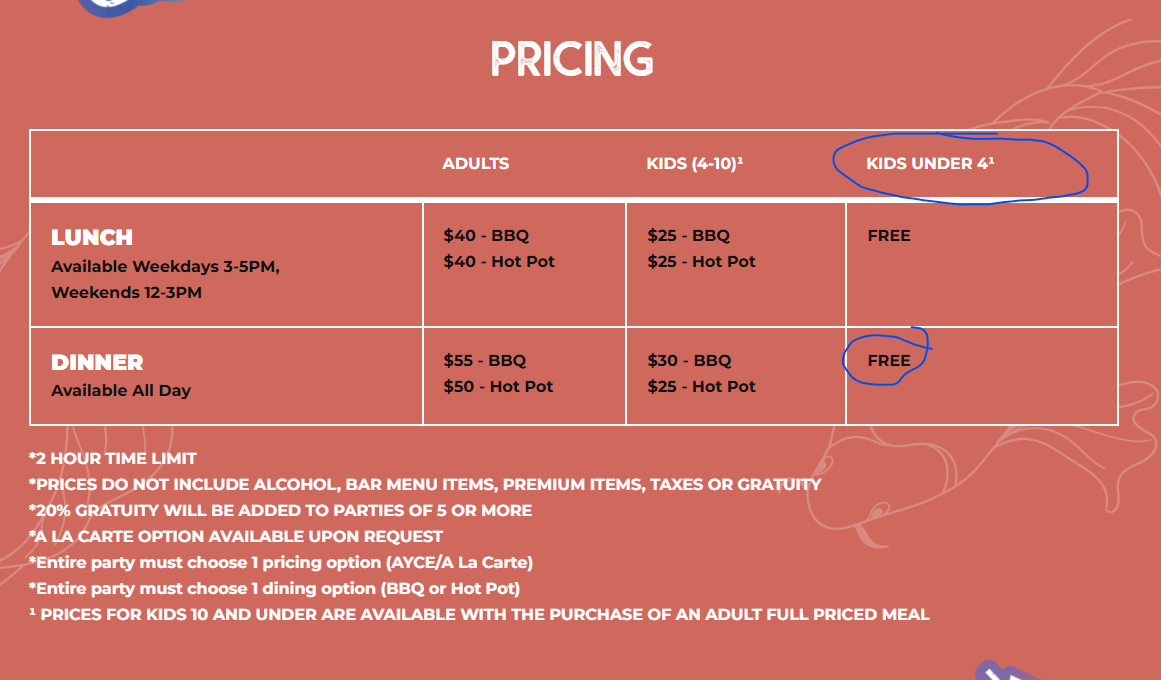This screenshot has width=1161, height=680.
Task: Select the DINNER row title
Action: click(97, 363)
